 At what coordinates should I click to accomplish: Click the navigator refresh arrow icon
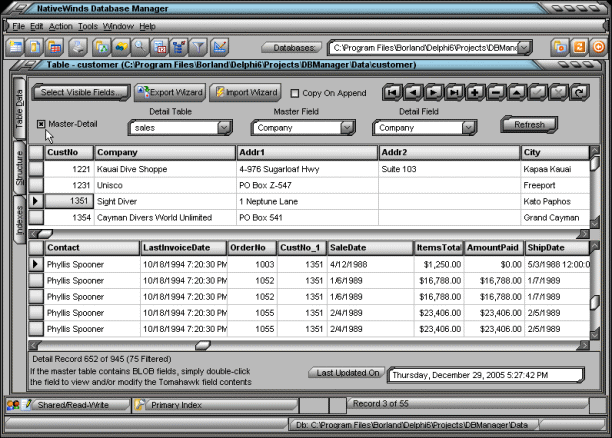(577, 92)
